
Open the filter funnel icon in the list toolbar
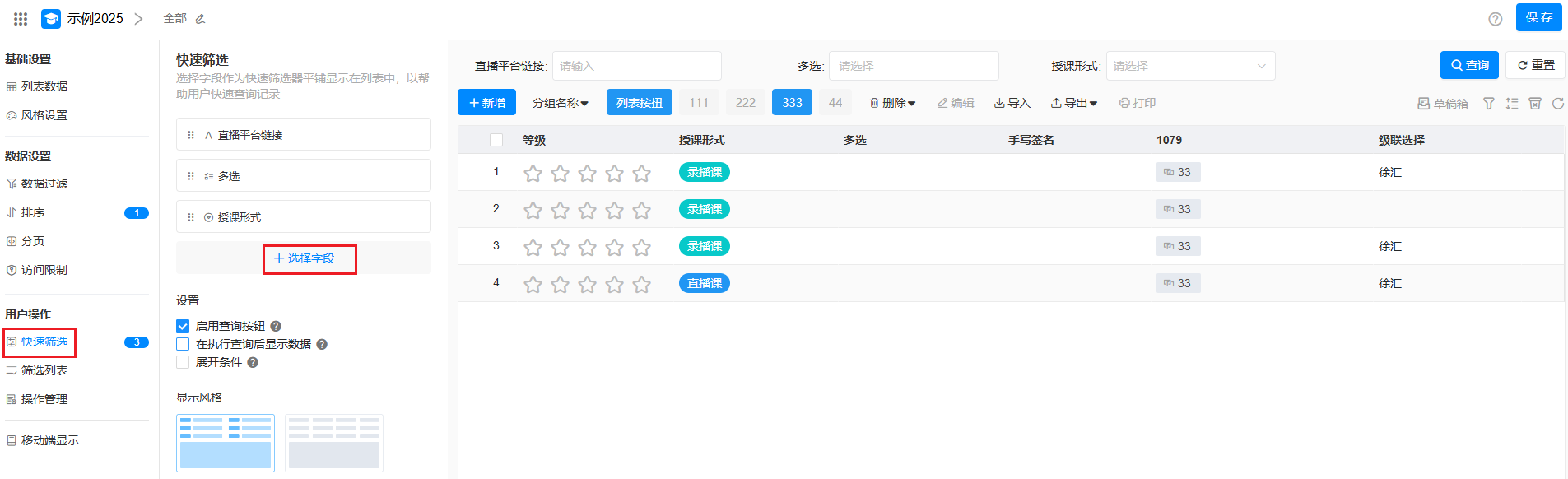click(x=1488, y=104)
